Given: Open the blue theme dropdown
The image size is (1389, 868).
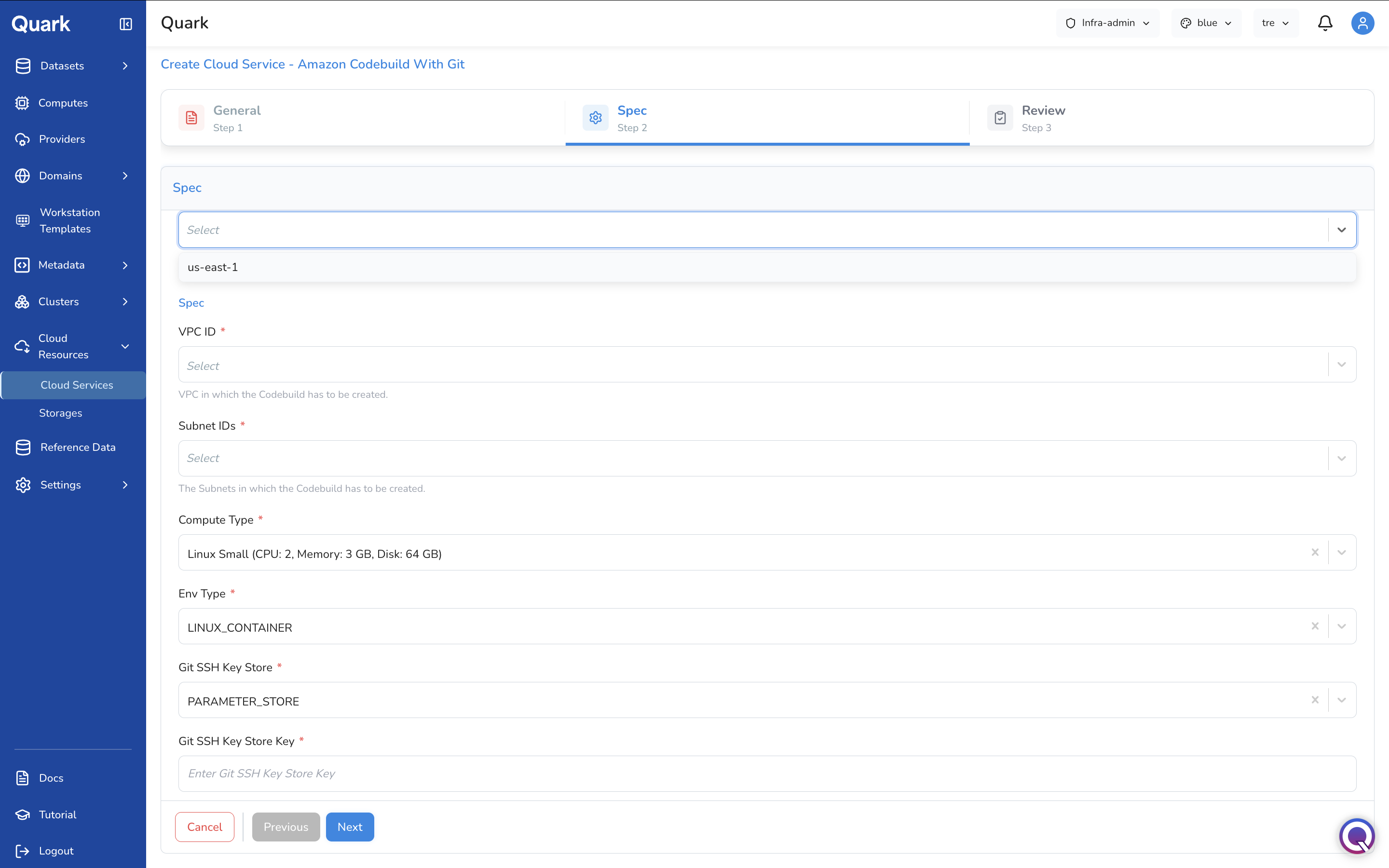Looking at the screenshot, I should click(1207, 23).
